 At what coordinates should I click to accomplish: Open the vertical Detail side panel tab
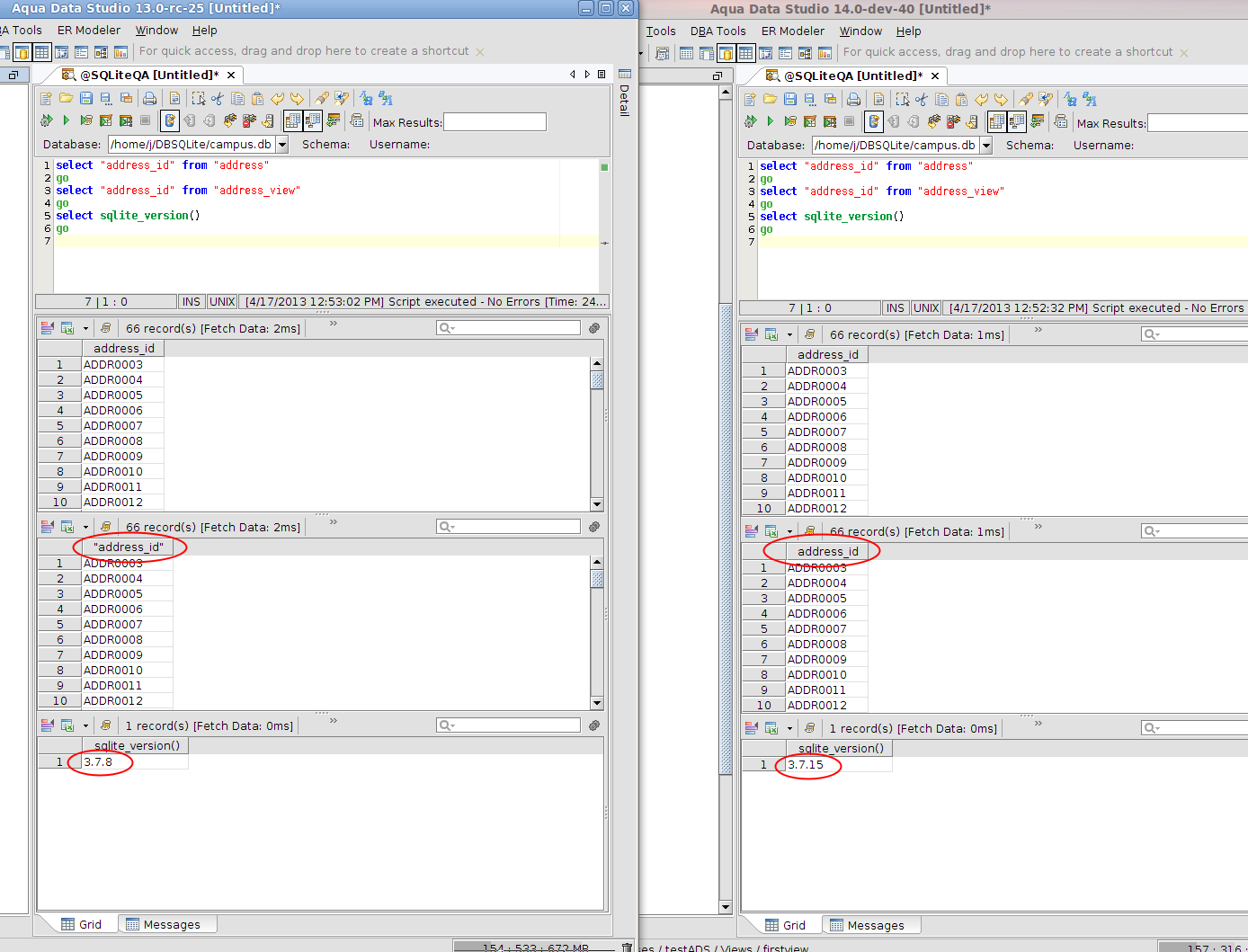point(625,94)
